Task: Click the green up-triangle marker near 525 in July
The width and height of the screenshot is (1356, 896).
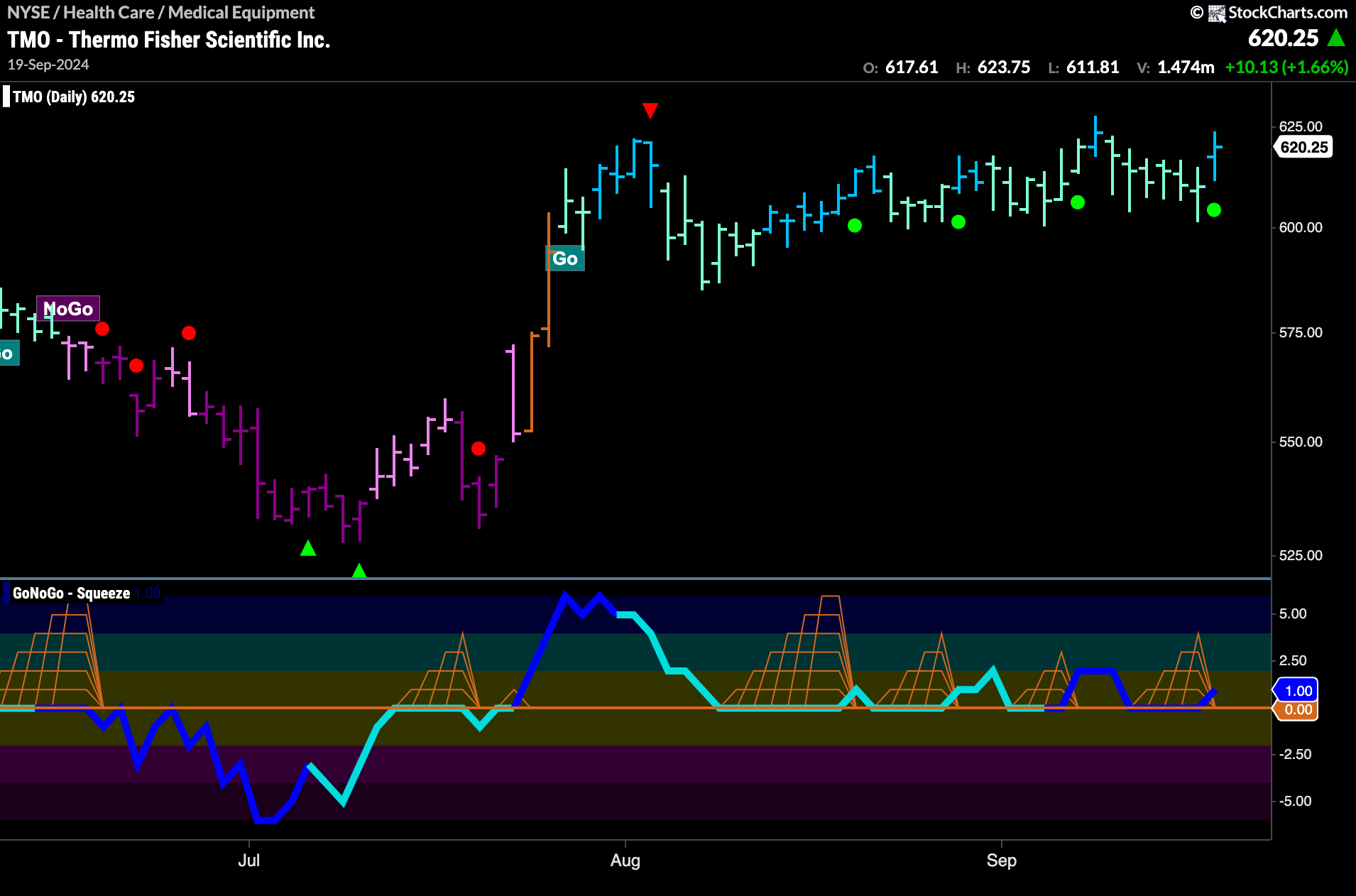Action: point(308,548)
